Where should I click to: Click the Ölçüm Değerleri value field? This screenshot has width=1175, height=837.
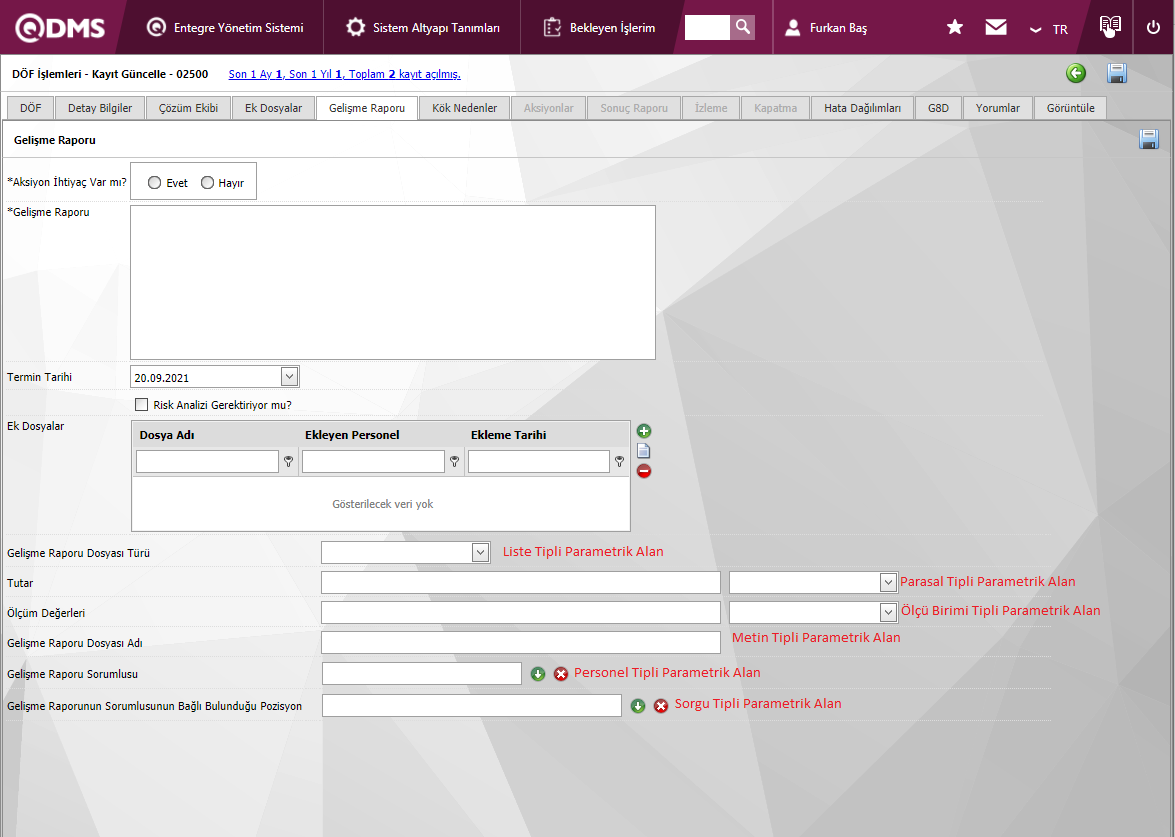521,612
